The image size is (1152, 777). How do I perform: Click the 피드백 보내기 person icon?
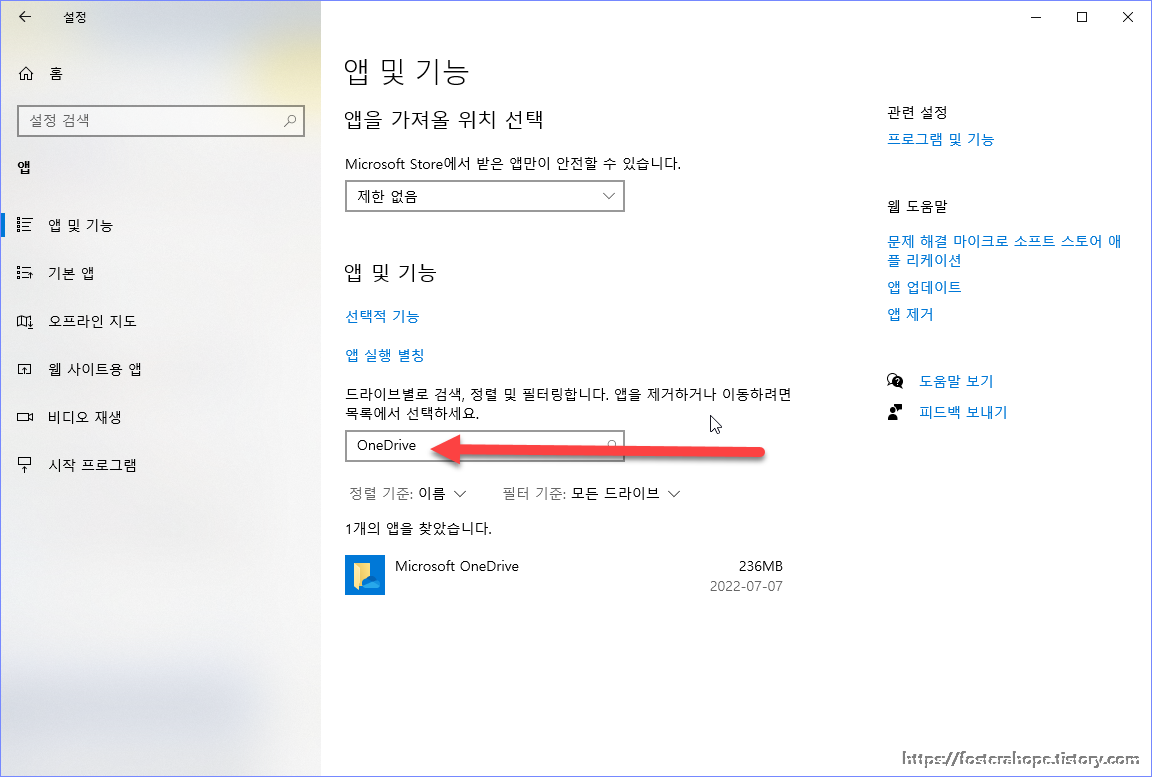click(x=895, y=412)
